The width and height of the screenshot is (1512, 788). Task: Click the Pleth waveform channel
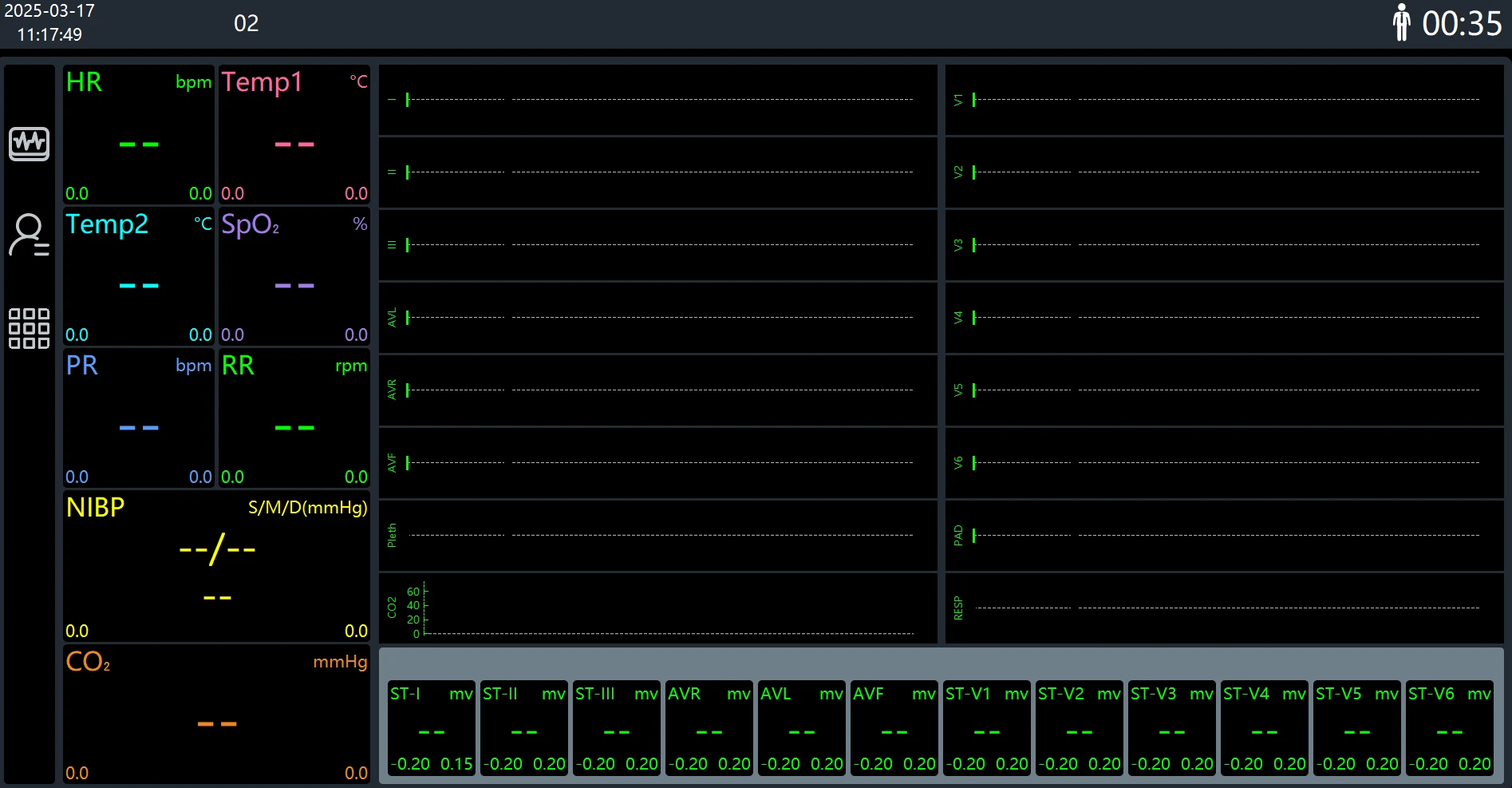point(658,536)
